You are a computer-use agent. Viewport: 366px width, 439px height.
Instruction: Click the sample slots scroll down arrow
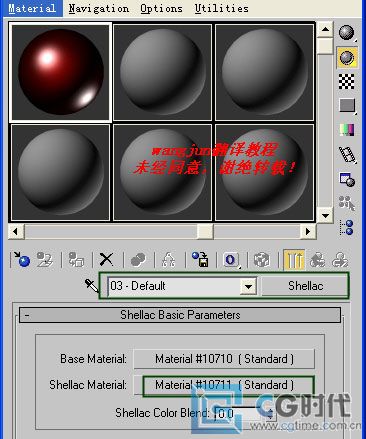(x=325, y=215)
